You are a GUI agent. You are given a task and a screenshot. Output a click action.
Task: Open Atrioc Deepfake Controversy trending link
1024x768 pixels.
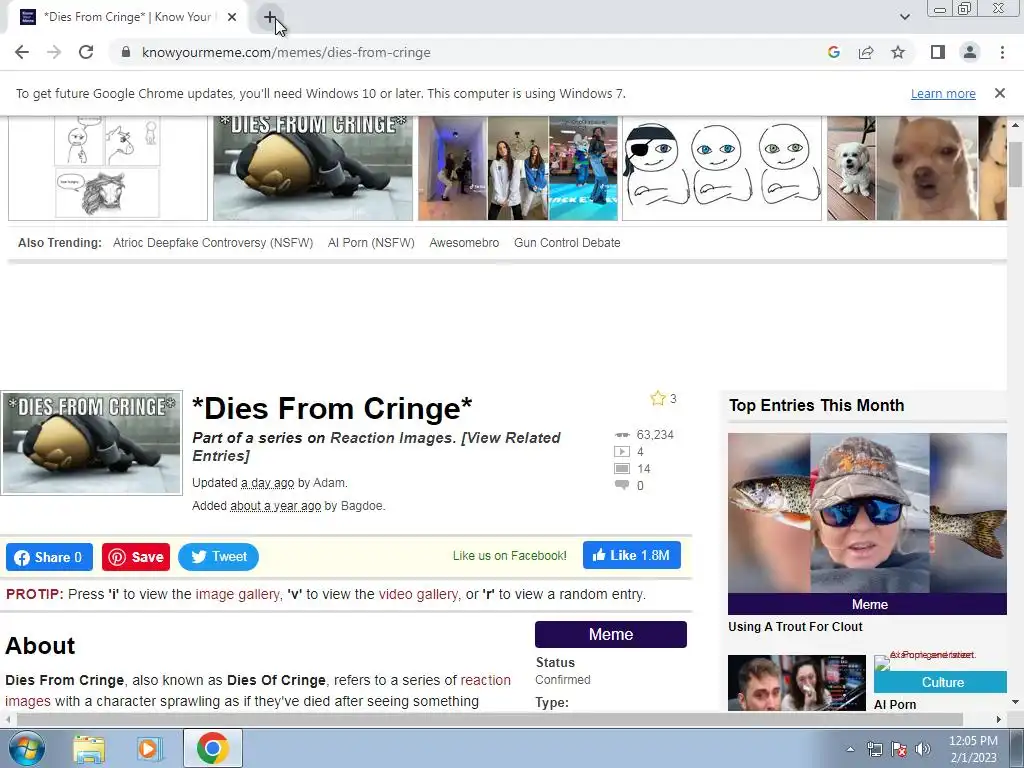(x=213, y=243)
